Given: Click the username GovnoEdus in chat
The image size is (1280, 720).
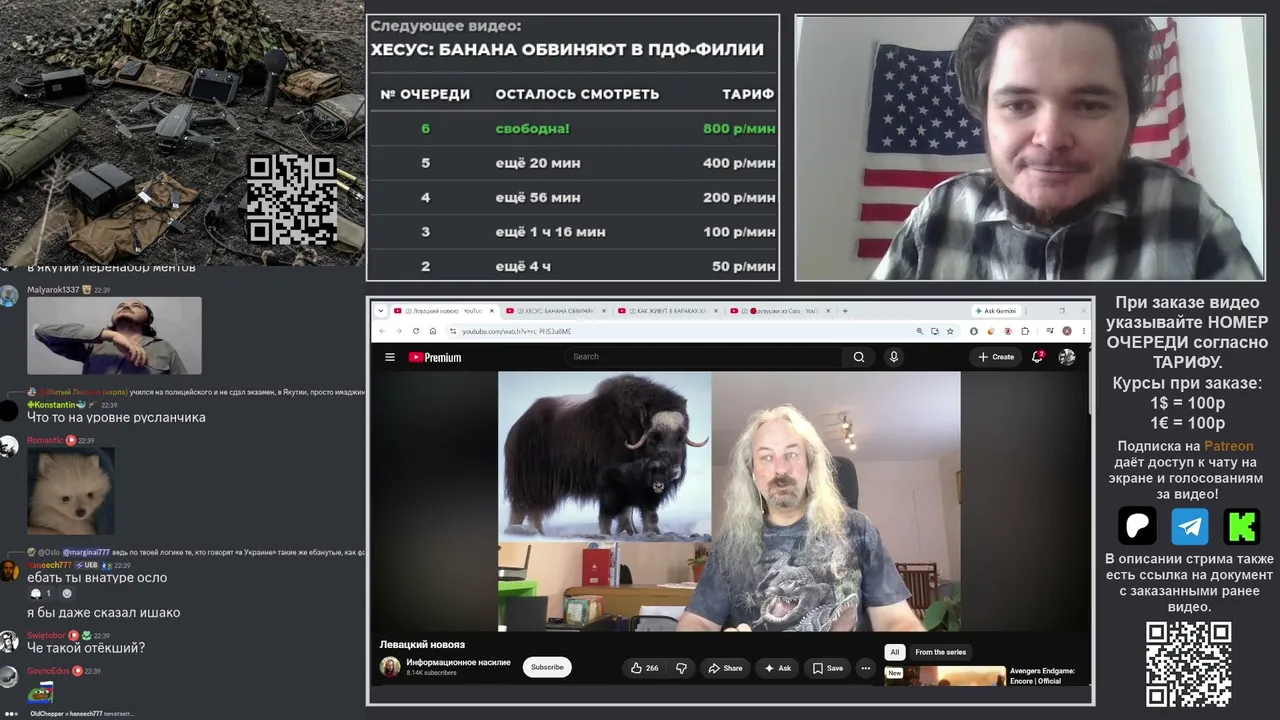Looking at the screenshot, I should click(48, 670).
